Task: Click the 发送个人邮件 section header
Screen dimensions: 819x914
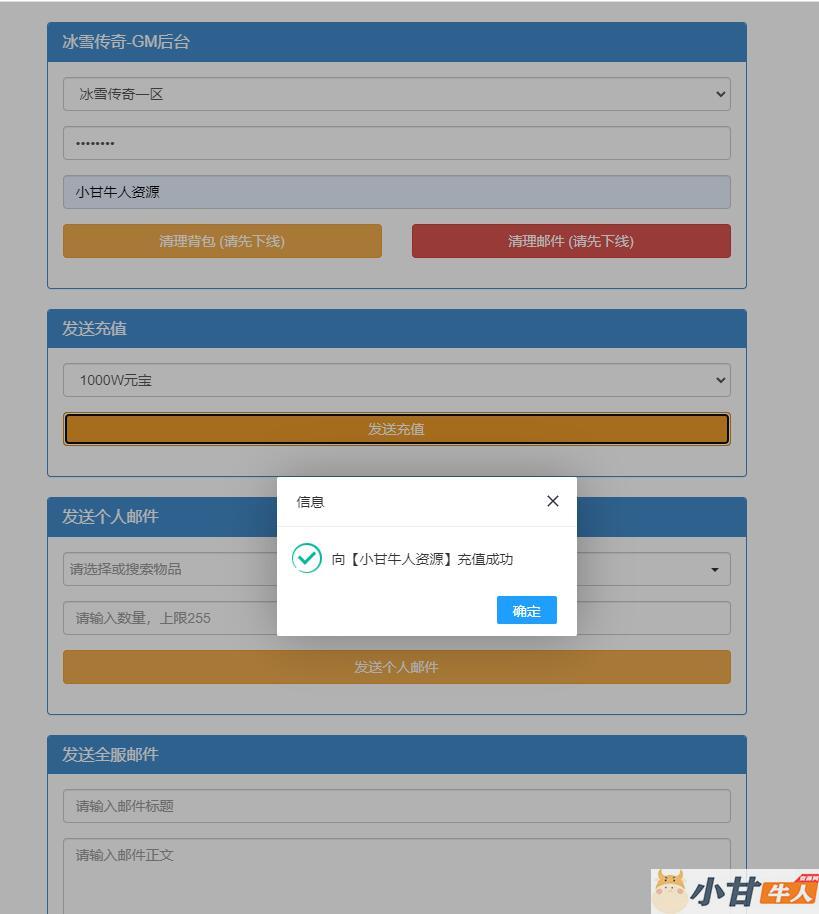Action: (x=160, y=517)
